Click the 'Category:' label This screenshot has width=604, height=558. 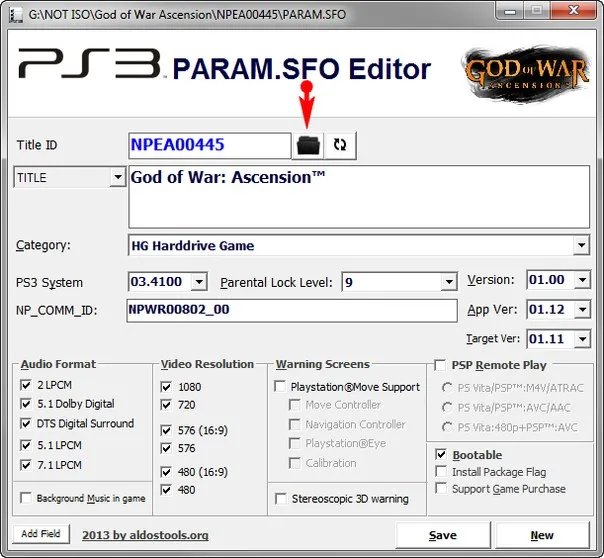[43, 245]
